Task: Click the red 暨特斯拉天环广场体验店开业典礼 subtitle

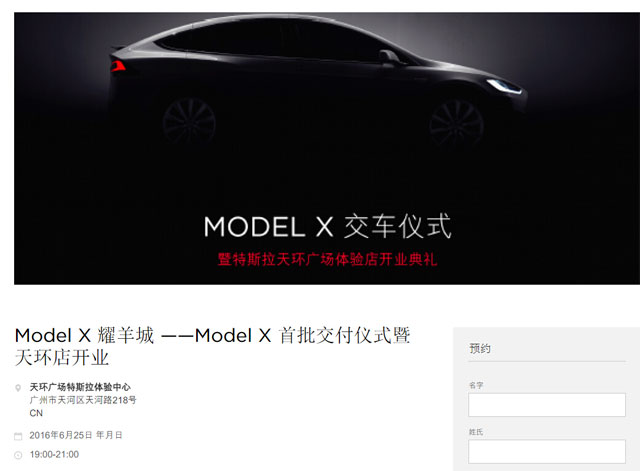Action: [327, 259]
